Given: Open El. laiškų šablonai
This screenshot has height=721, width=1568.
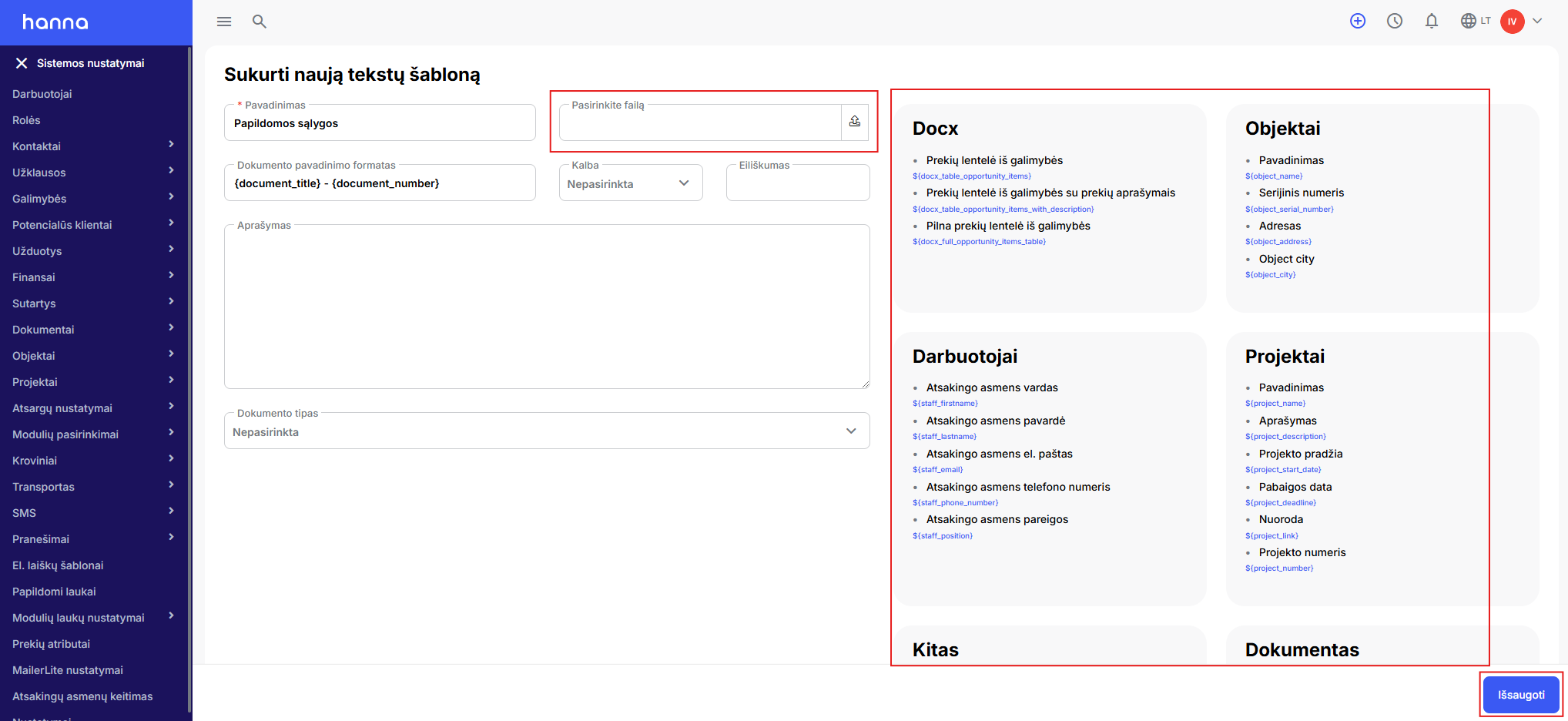Looking at the screenshot, I should pyautogui.click(x=58, y=565).
